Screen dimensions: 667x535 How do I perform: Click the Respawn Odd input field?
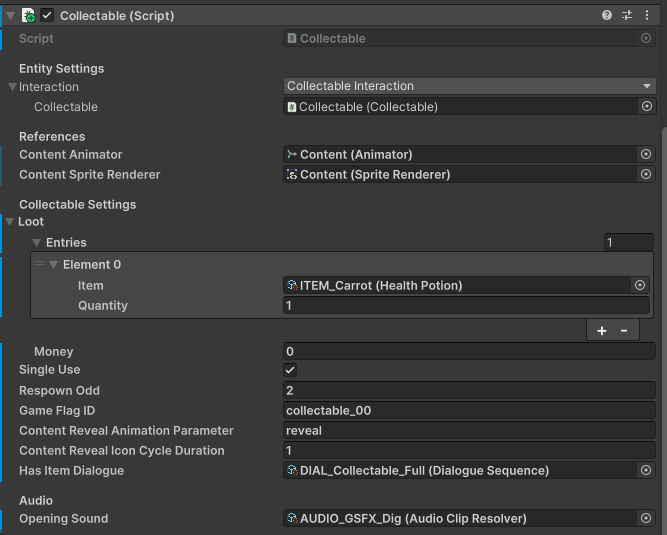pos(469,390)
